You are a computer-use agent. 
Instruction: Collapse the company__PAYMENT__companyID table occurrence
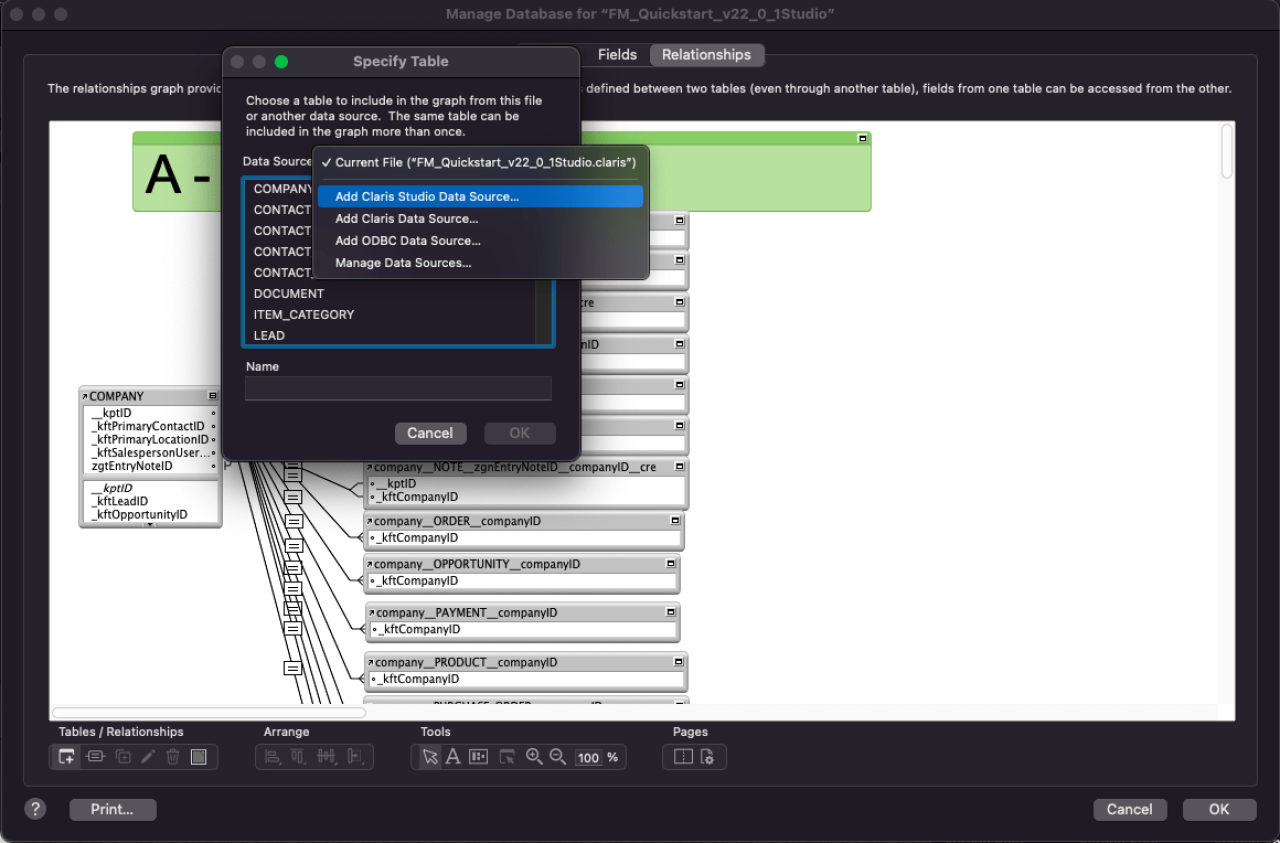(672, 613)
